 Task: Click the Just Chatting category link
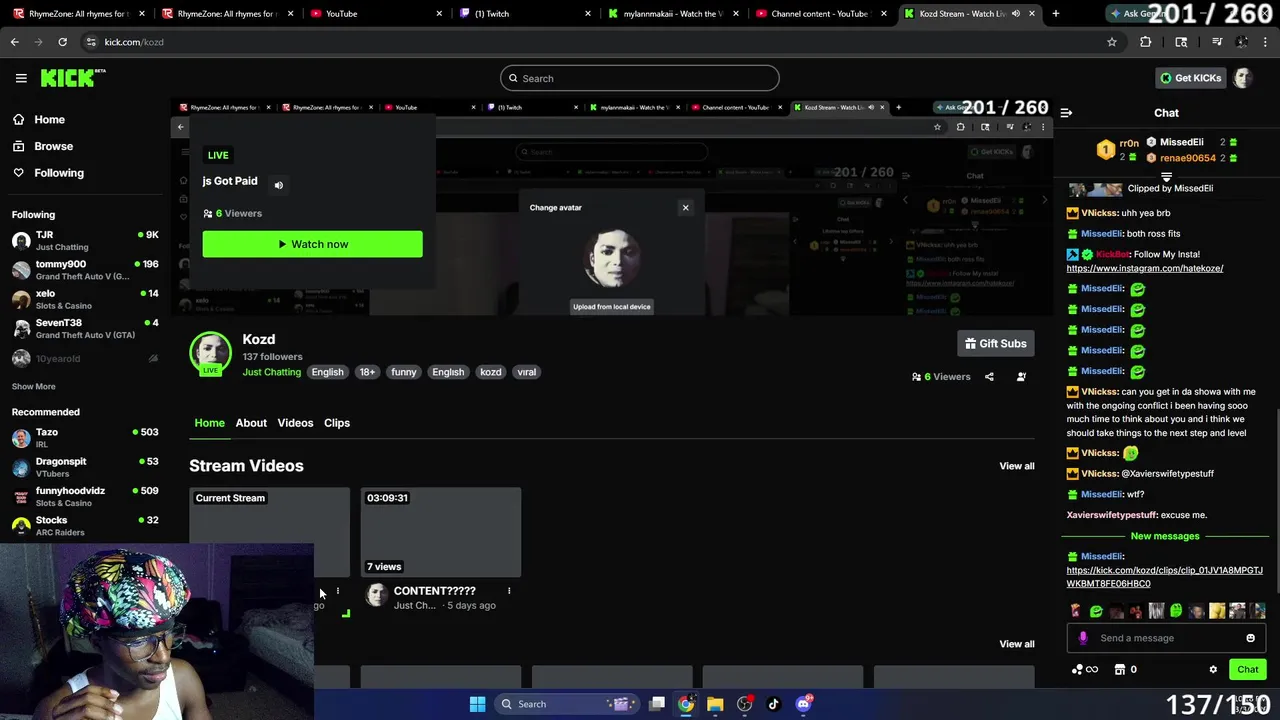271,372
